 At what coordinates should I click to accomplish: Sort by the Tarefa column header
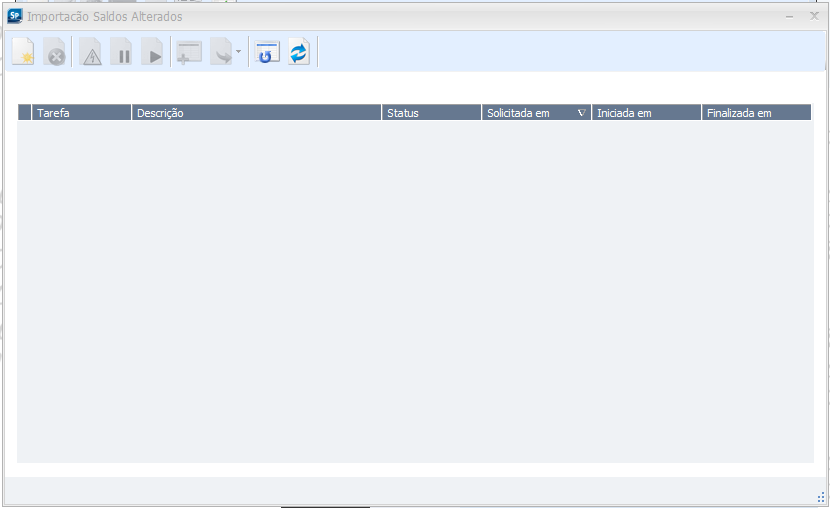tap(82, 112)
